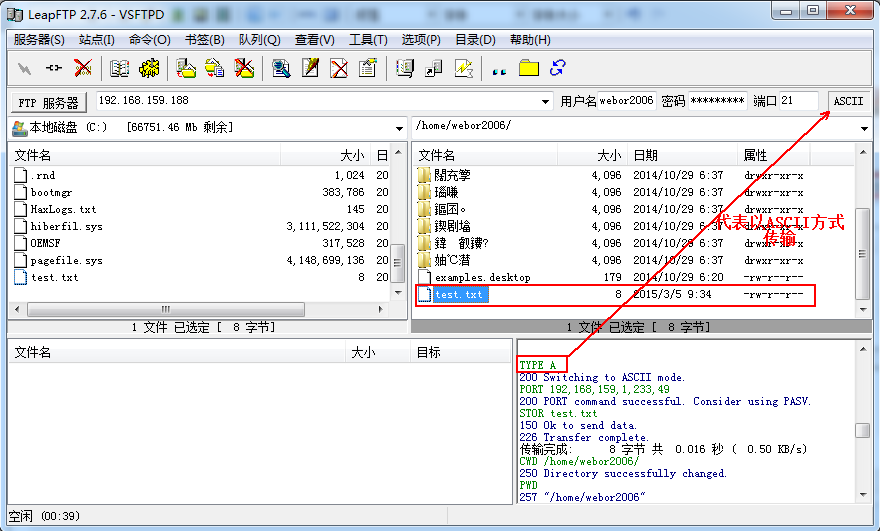Click log line STOR test.txt
880x531 pixels.
(x=558, y=413)
